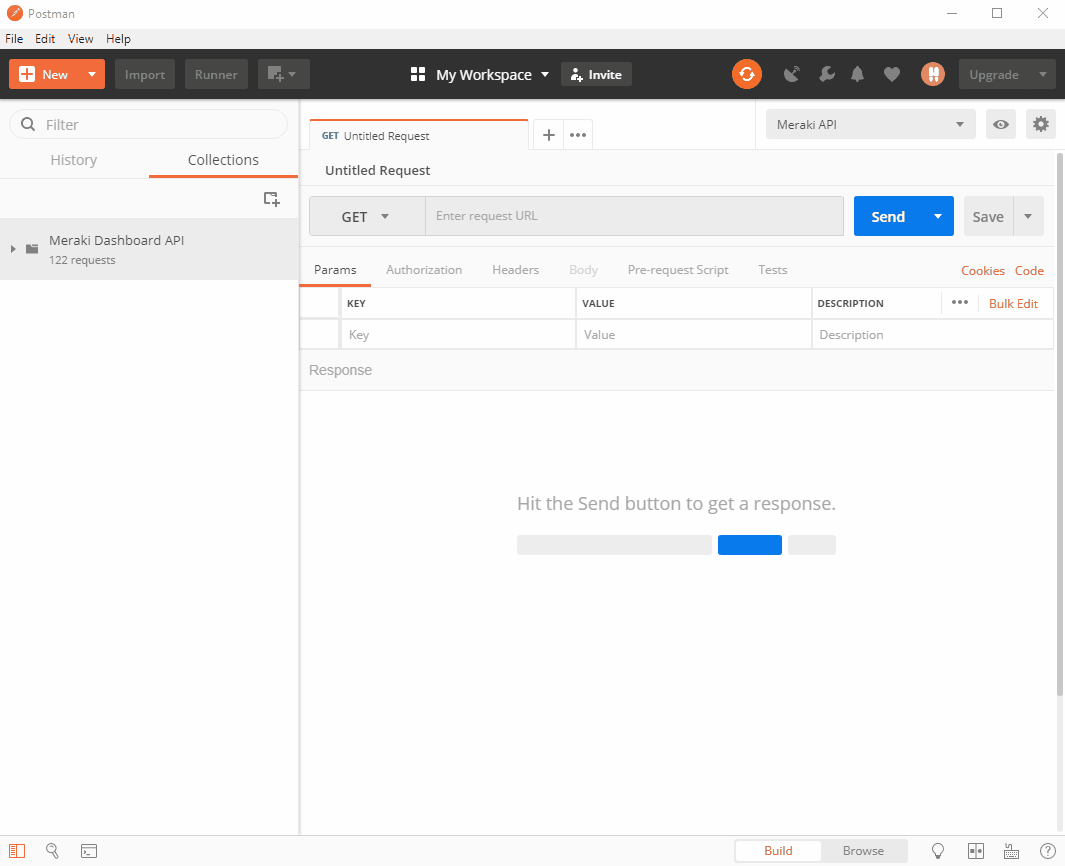Toggle sidebar visibility in status bar

tap(17, 851)
